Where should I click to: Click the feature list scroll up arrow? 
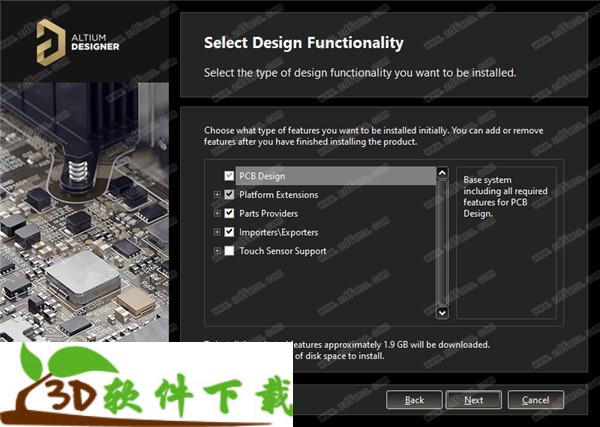click(x=442, y=173)
